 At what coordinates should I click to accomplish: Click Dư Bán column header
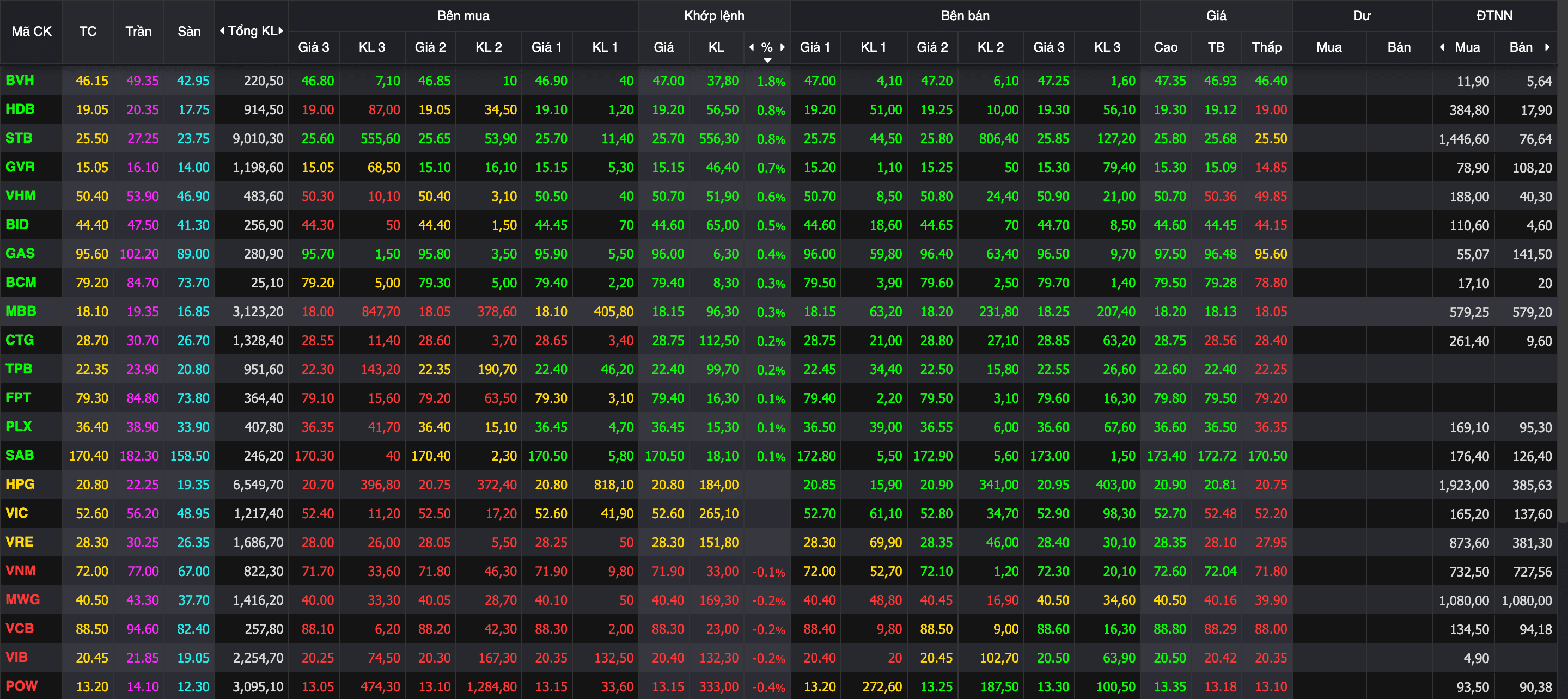click(1399, 47)
